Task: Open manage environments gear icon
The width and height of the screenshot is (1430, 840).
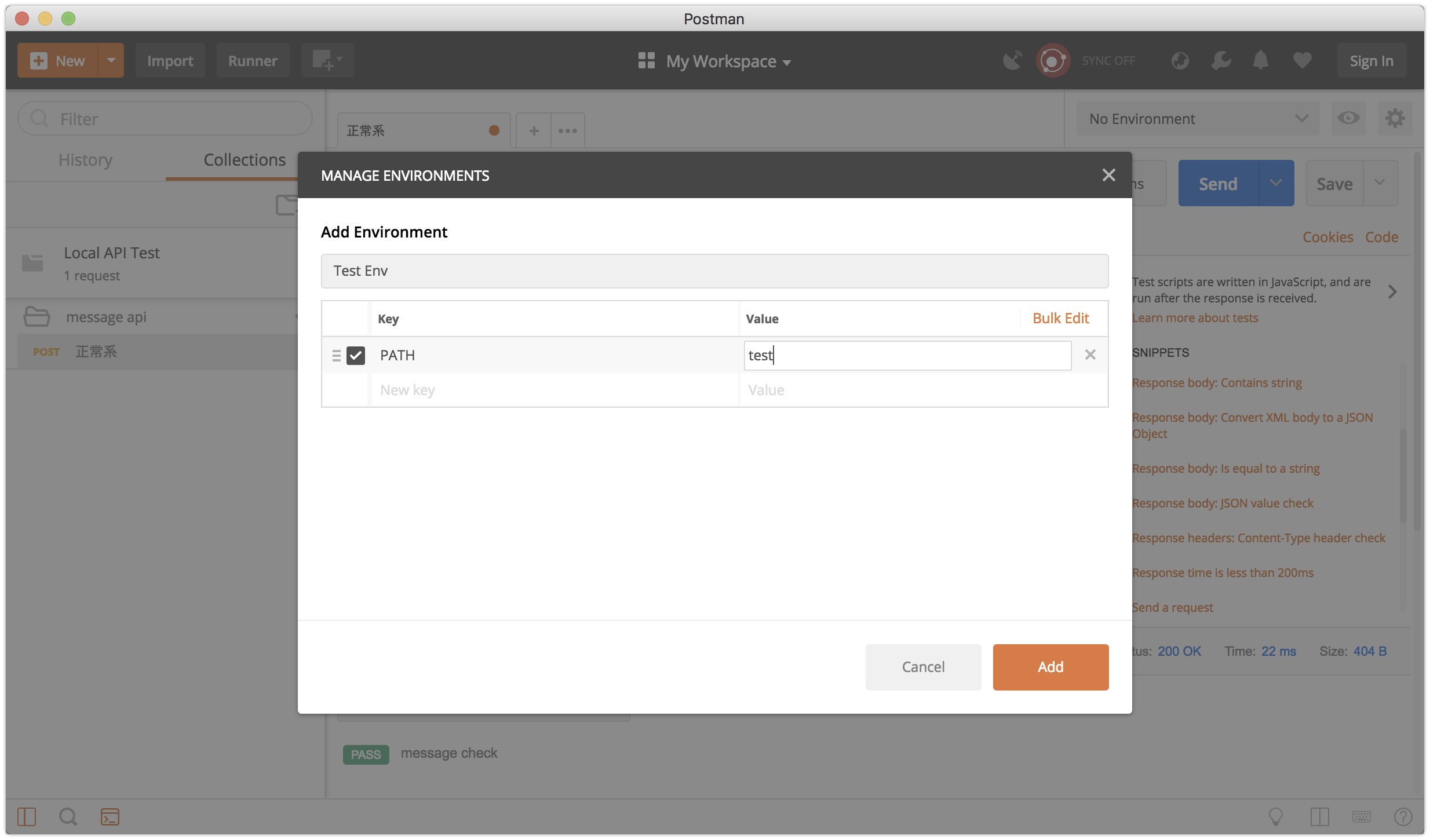Action: point(1395,119)
